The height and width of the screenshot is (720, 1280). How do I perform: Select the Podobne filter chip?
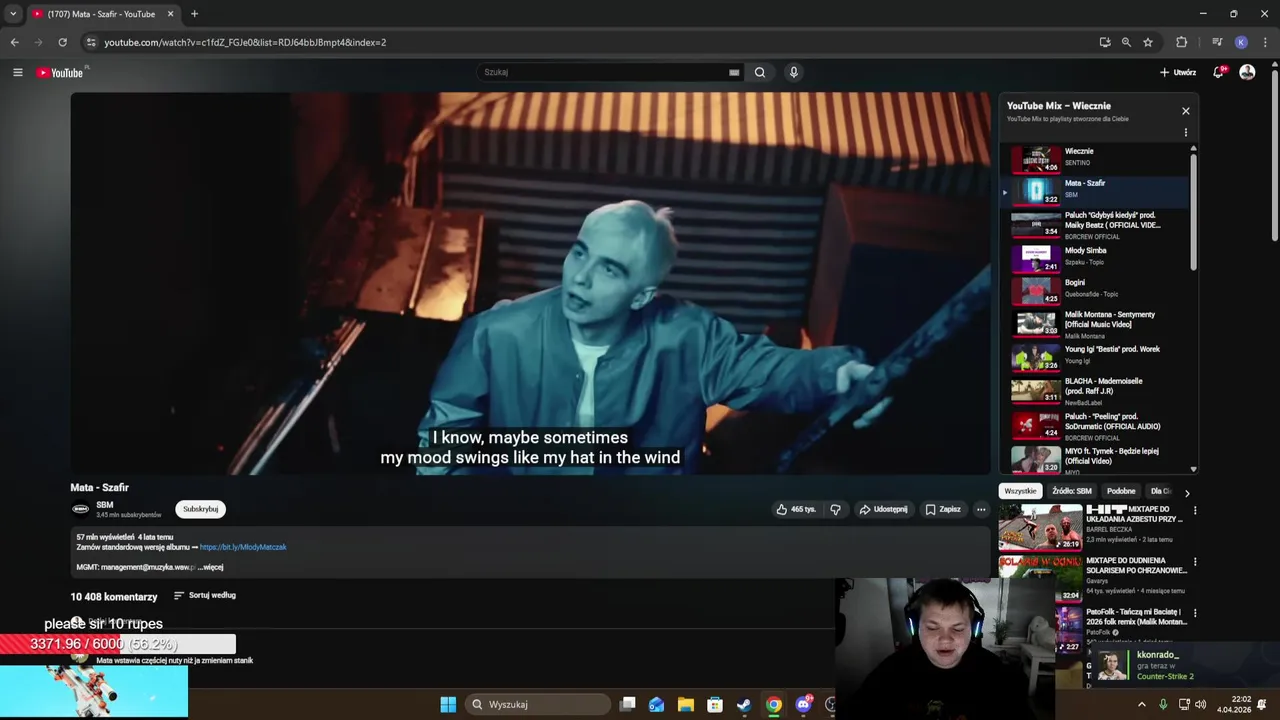[1121, 491]
